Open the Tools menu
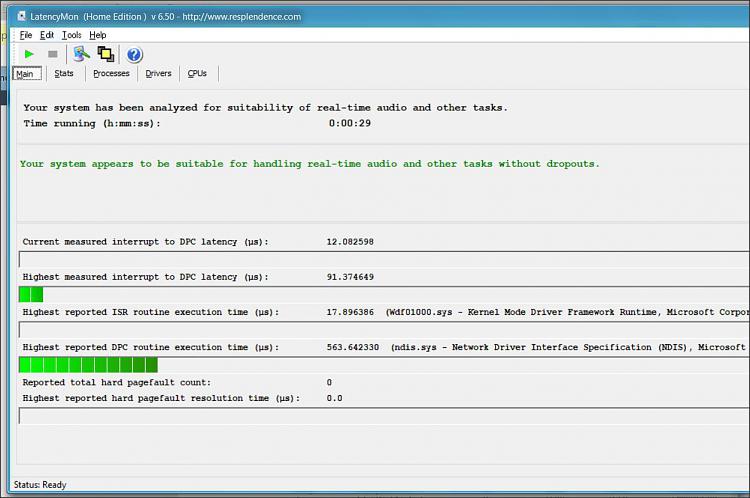The width and height of the screenshot is (750, 498). click(x=72, y=35)
